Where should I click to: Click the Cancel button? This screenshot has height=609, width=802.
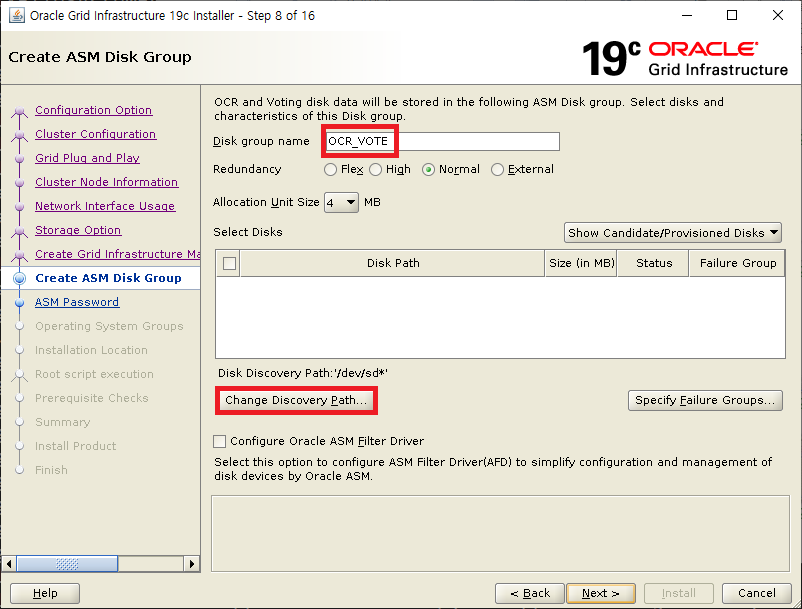pyautogui.click(x=756, y=593)
